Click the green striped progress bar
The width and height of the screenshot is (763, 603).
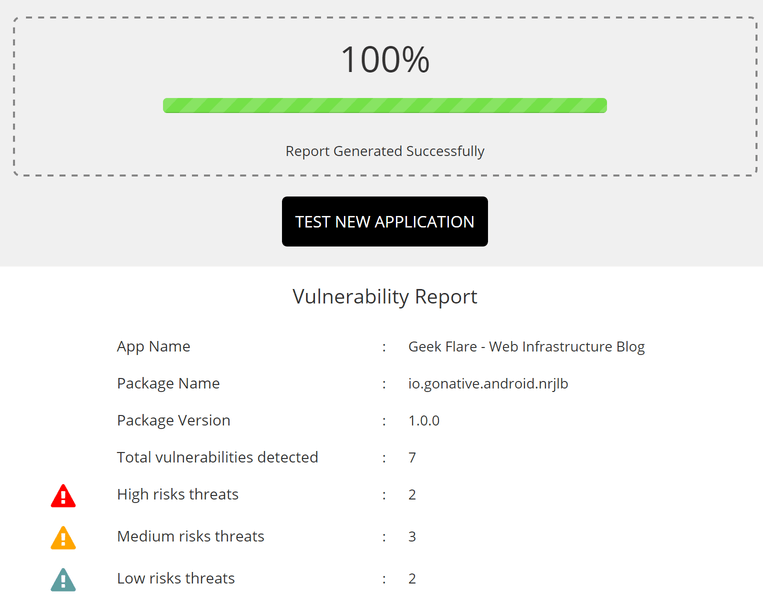pos(385,105)
